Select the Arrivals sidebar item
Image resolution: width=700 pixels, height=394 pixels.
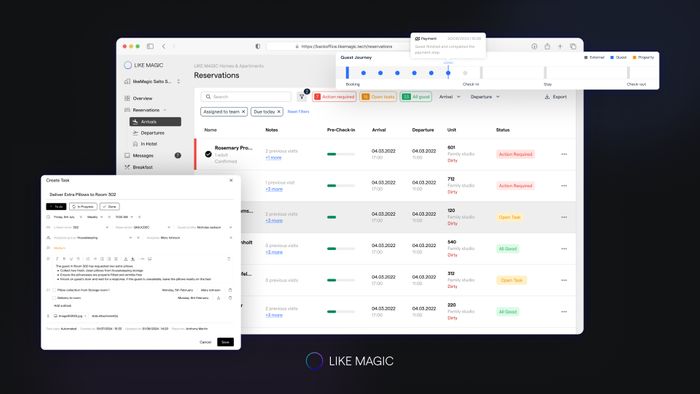tap(155, 121)
